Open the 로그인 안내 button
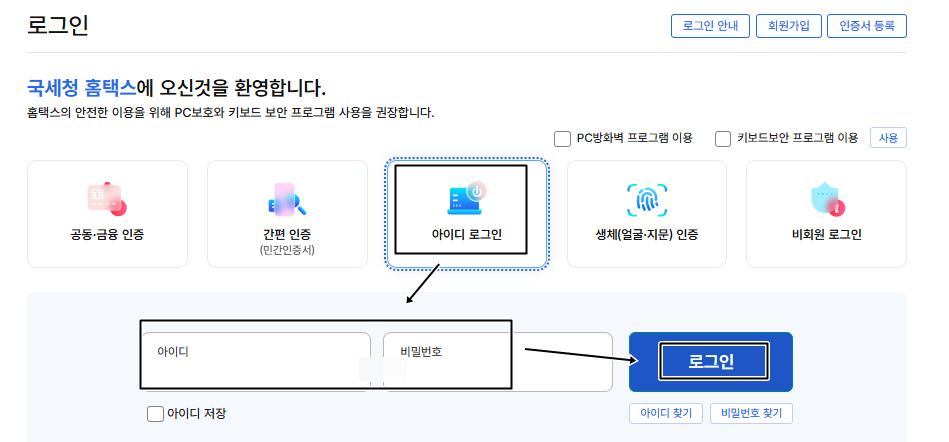The image size is (949, 442). coord(710,26)
